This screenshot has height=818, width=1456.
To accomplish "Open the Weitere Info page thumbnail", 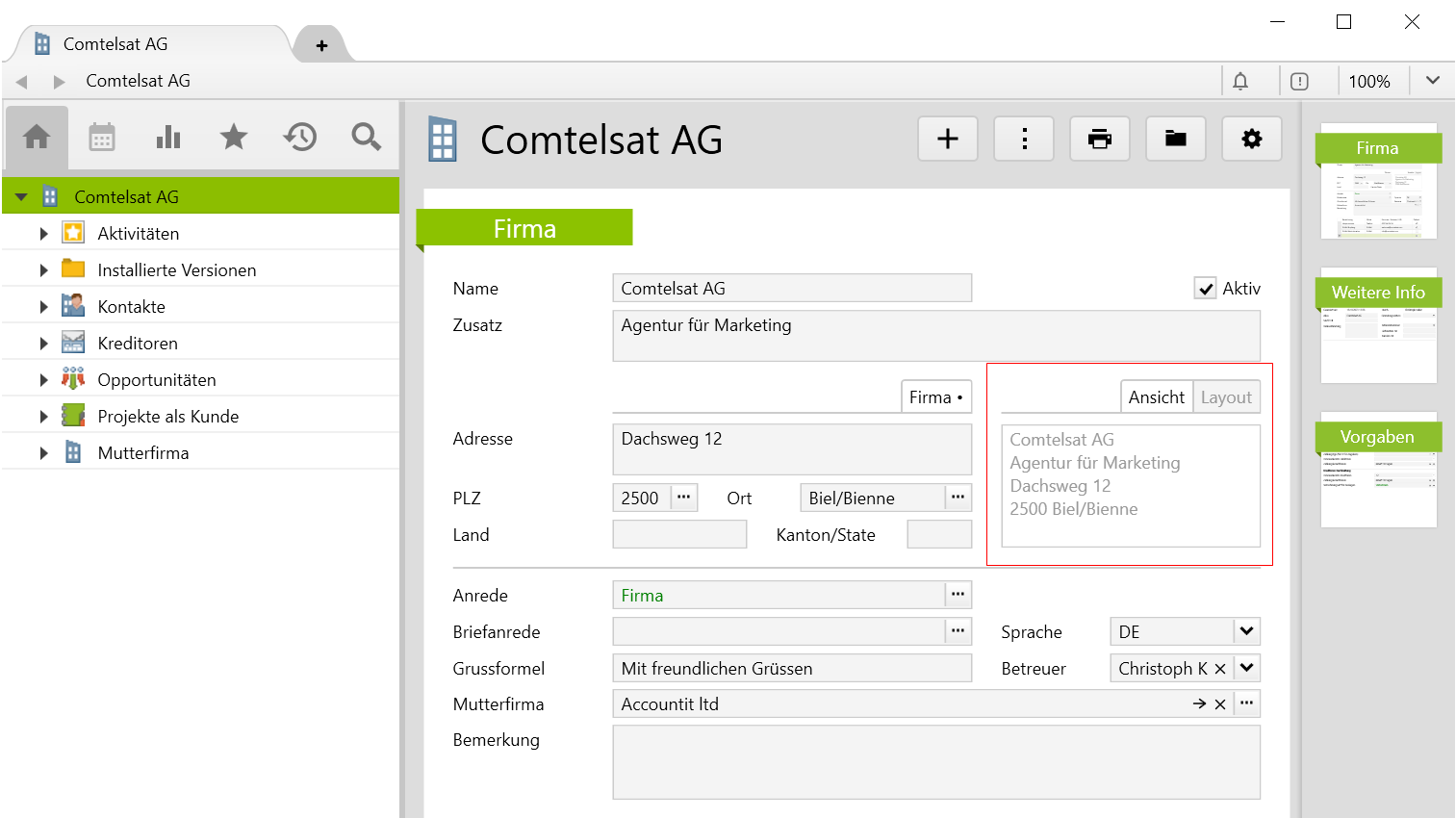I will click(1378, 325).
